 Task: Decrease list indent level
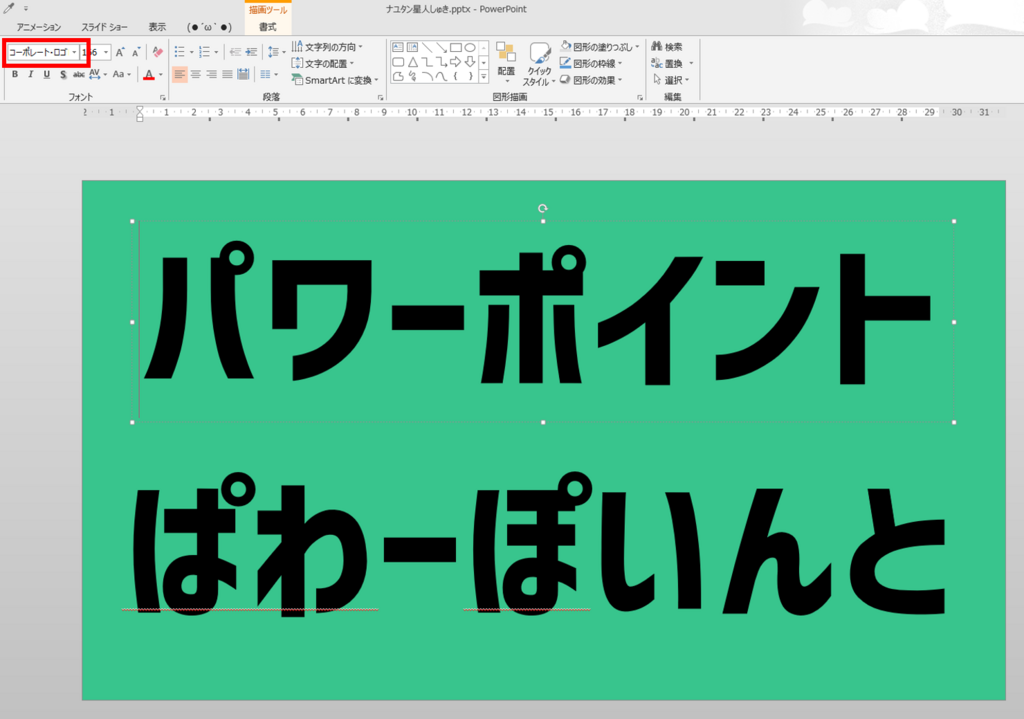pos(236,52)
